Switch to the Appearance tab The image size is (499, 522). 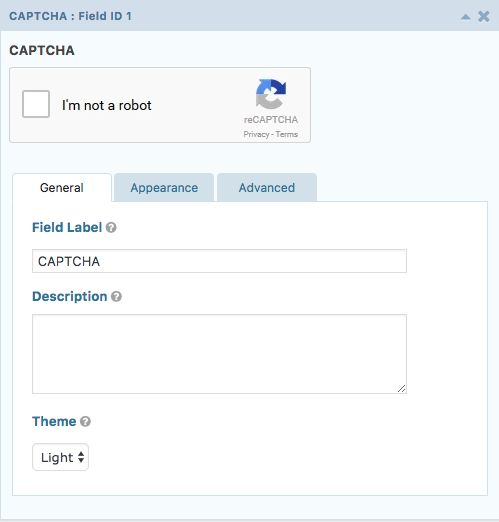tap(164, 188)
